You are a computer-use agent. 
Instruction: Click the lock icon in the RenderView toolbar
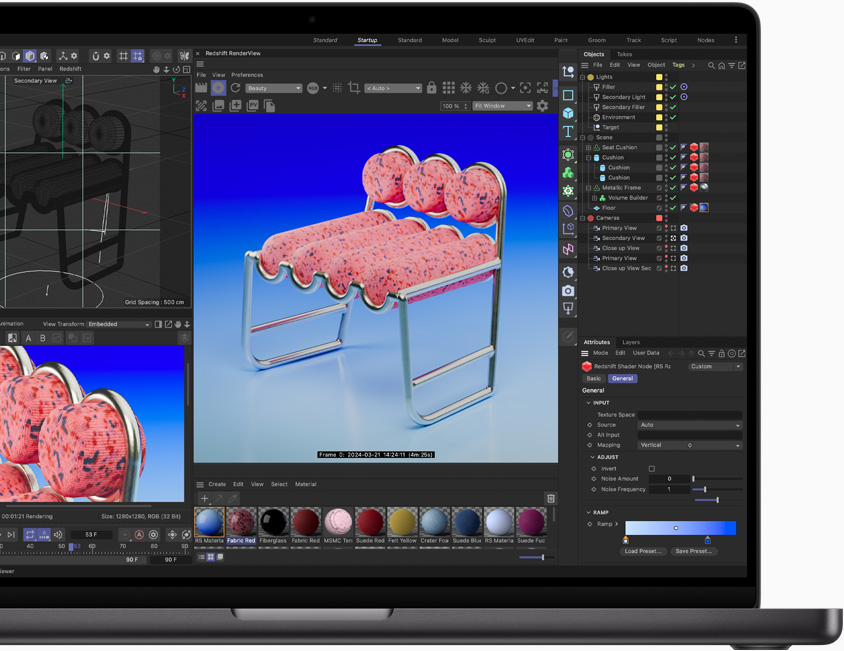[x=430, y=87]
